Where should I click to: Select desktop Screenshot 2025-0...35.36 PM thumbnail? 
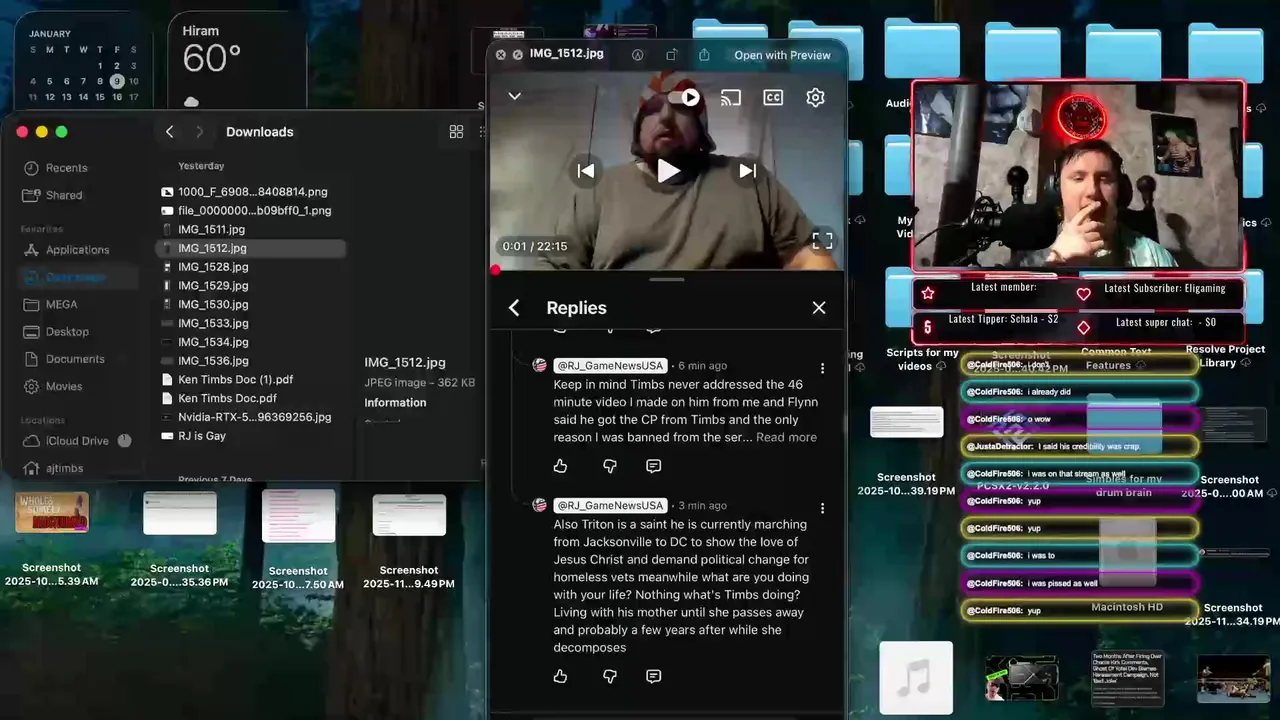180,513
